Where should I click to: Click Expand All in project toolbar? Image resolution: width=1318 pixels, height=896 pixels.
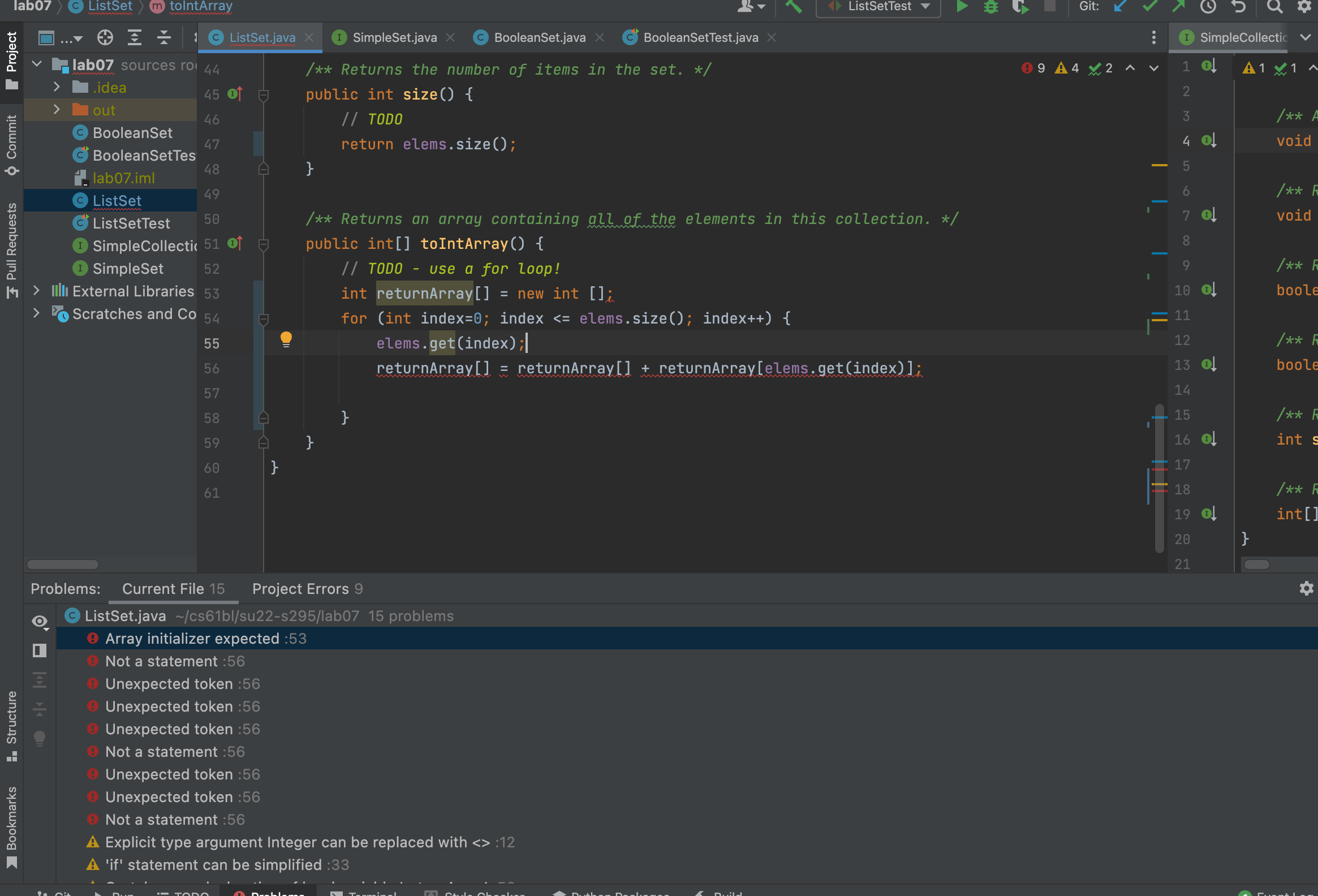(135, 38)
